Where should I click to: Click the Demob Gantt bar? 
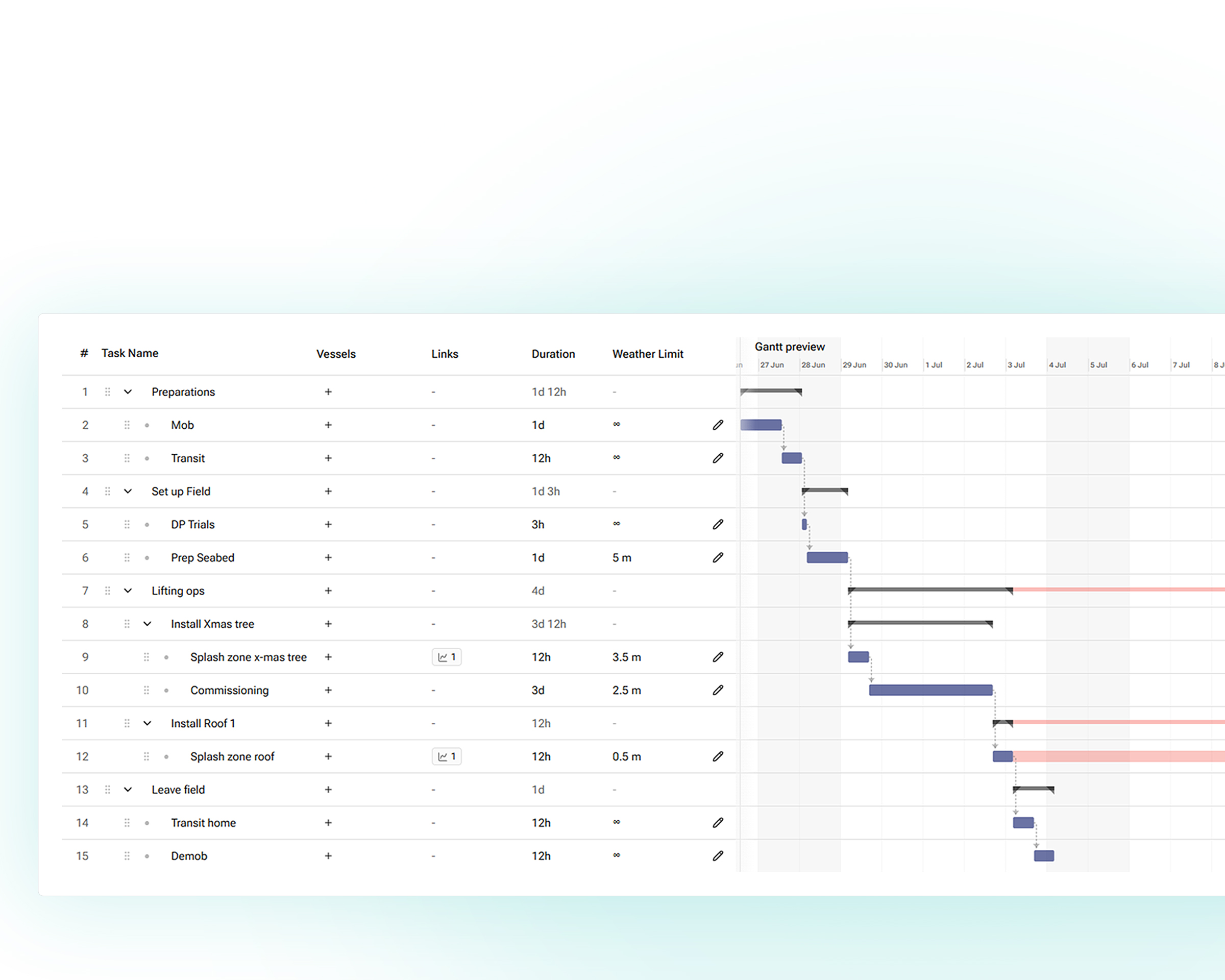[x=1044, y=855]
